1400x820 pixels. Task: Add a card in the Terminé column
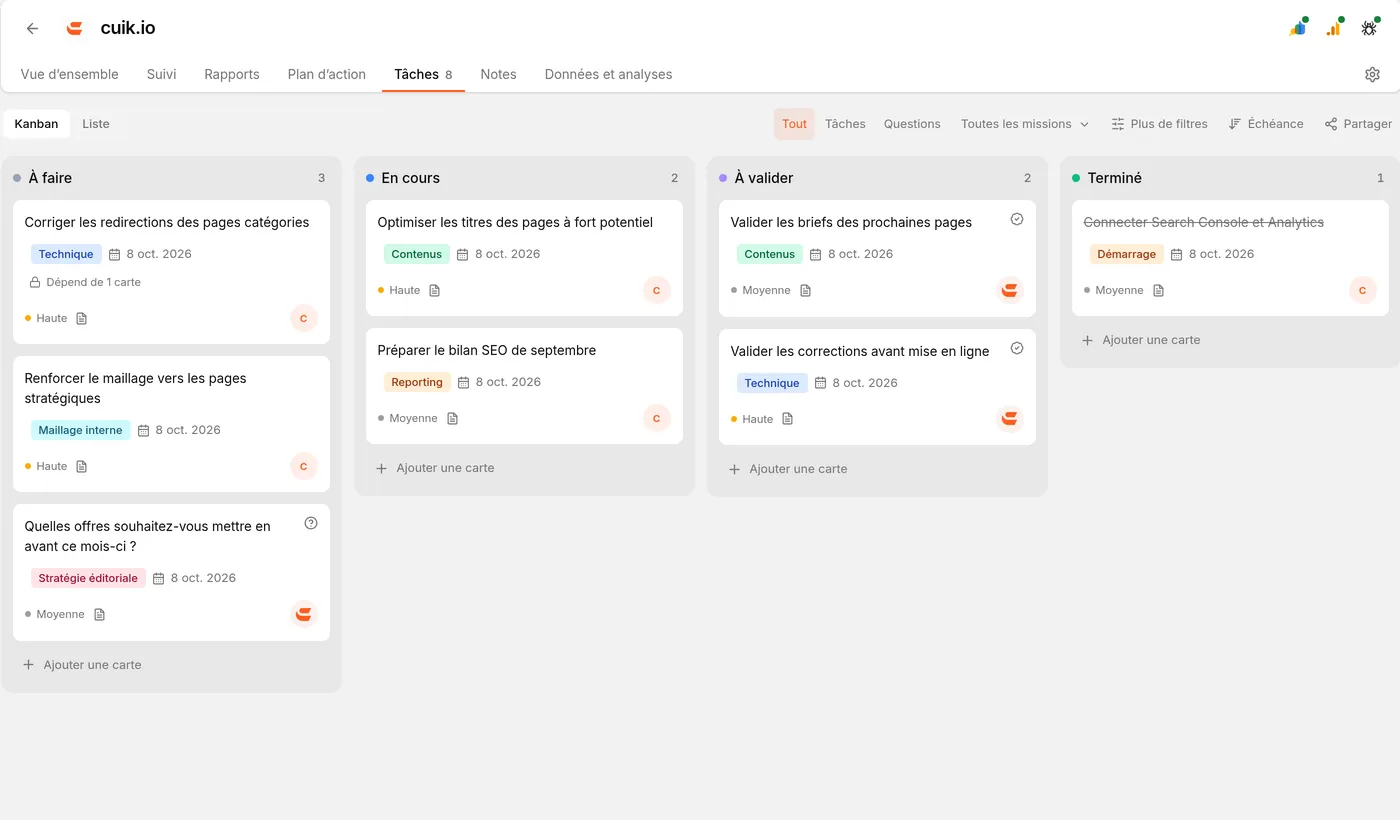pyautogui.click(x=1141, y=340)
